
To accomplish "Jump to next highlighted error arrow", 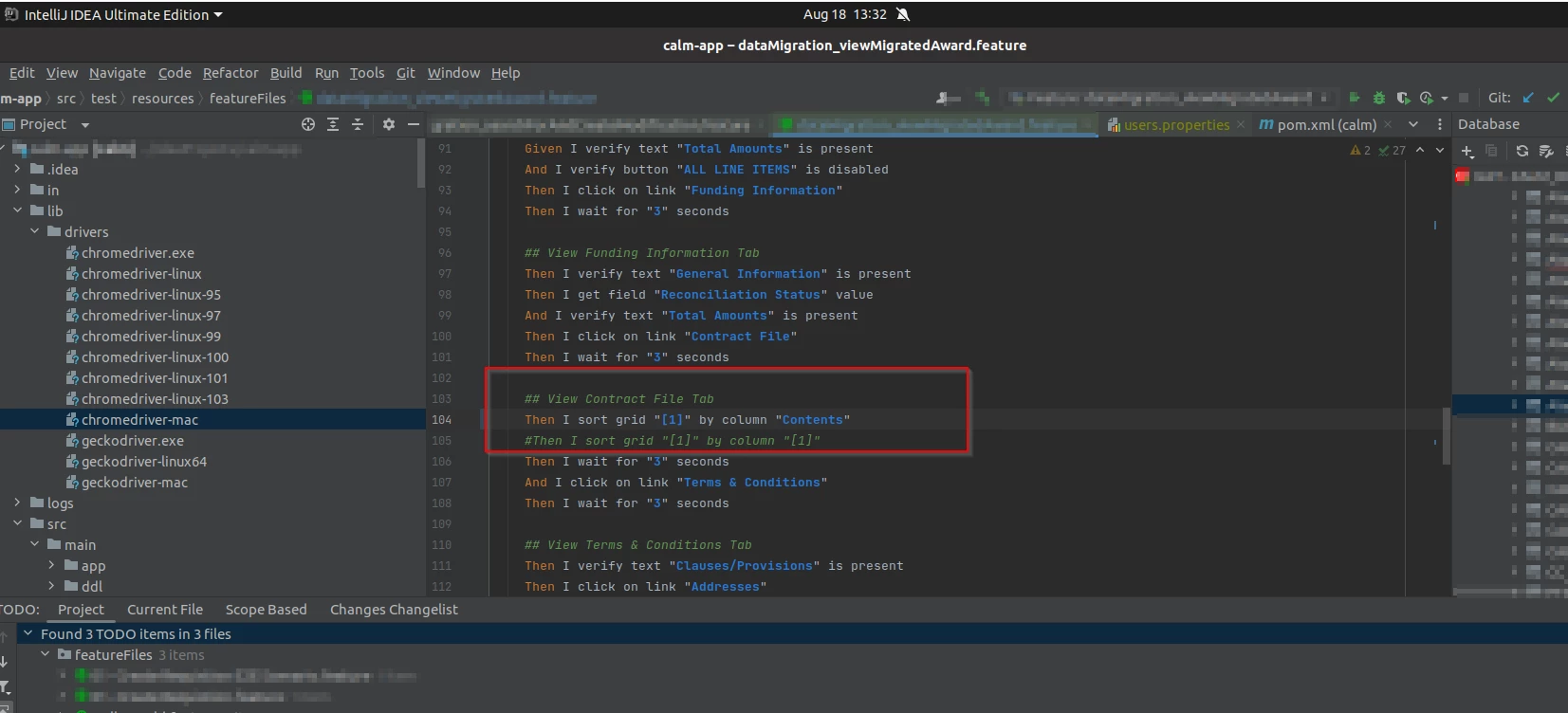I will (1440, 150).
